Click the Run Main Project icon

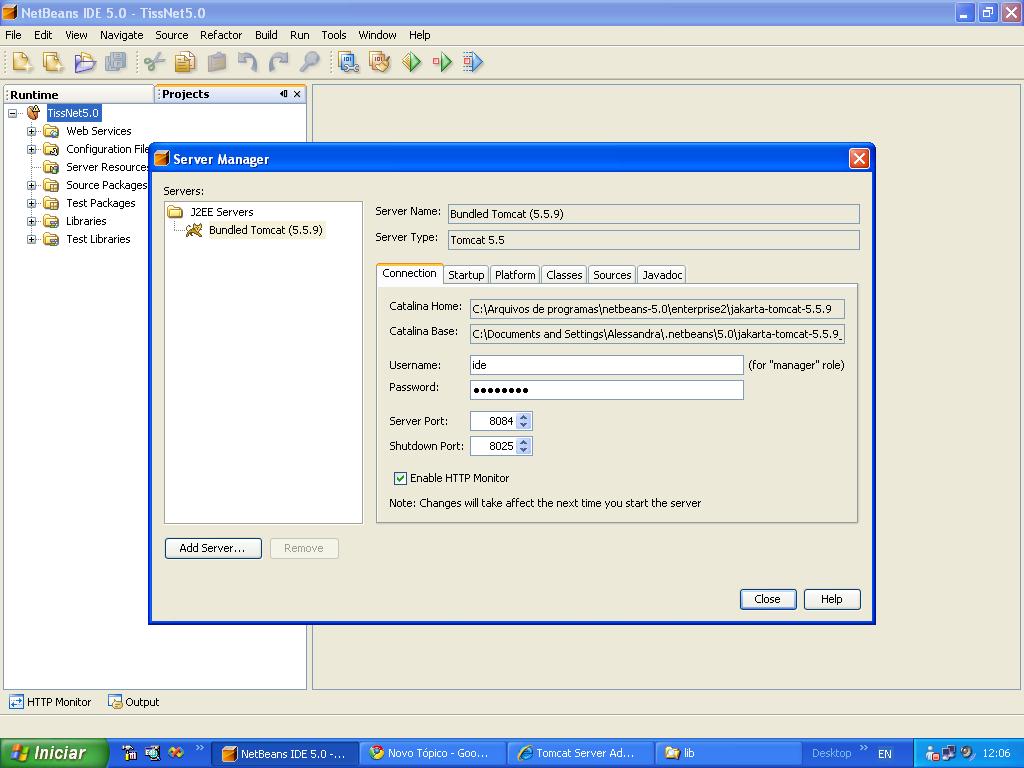pyautogui.click(x=411, y=62)
